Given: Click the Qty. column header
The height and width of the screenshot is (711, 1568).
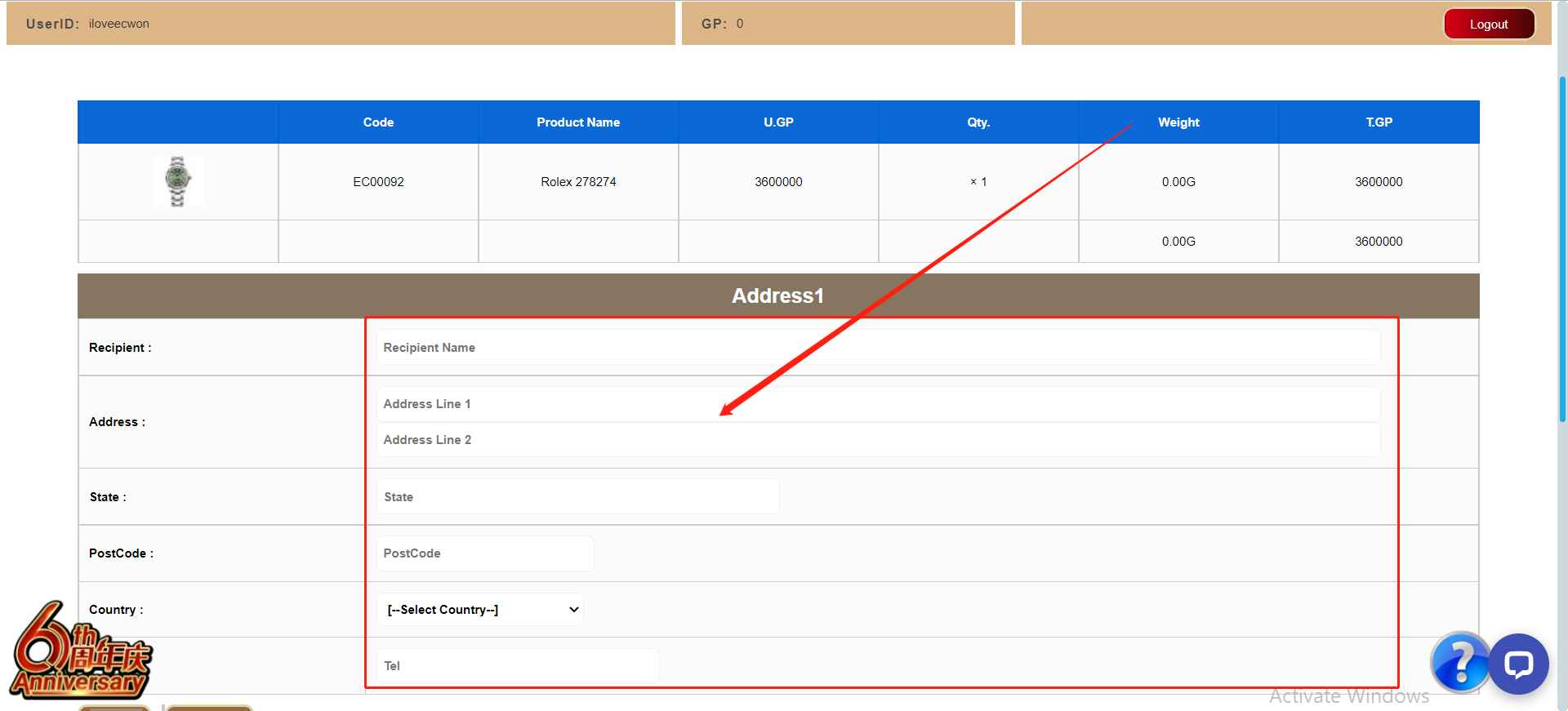Looking at the screenshot, I should pos(978,122).
